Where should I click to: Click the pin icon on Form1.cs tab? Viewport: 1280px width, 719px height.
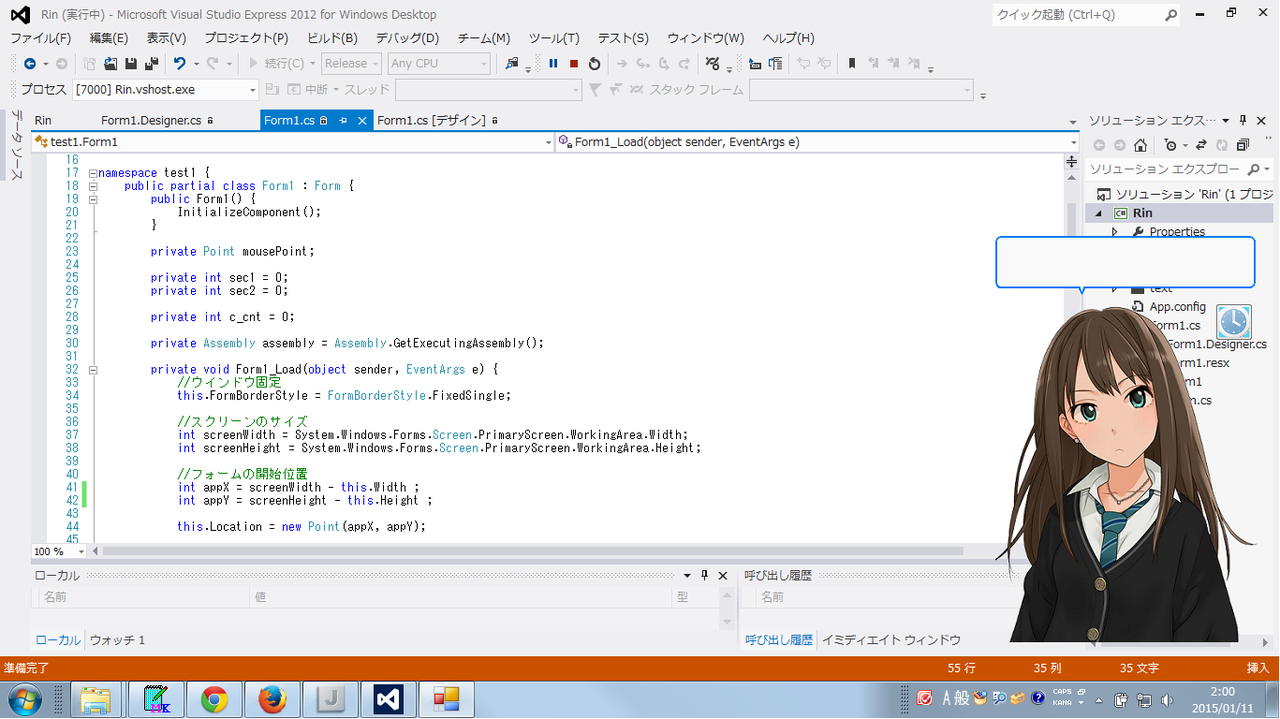[343, 120]
